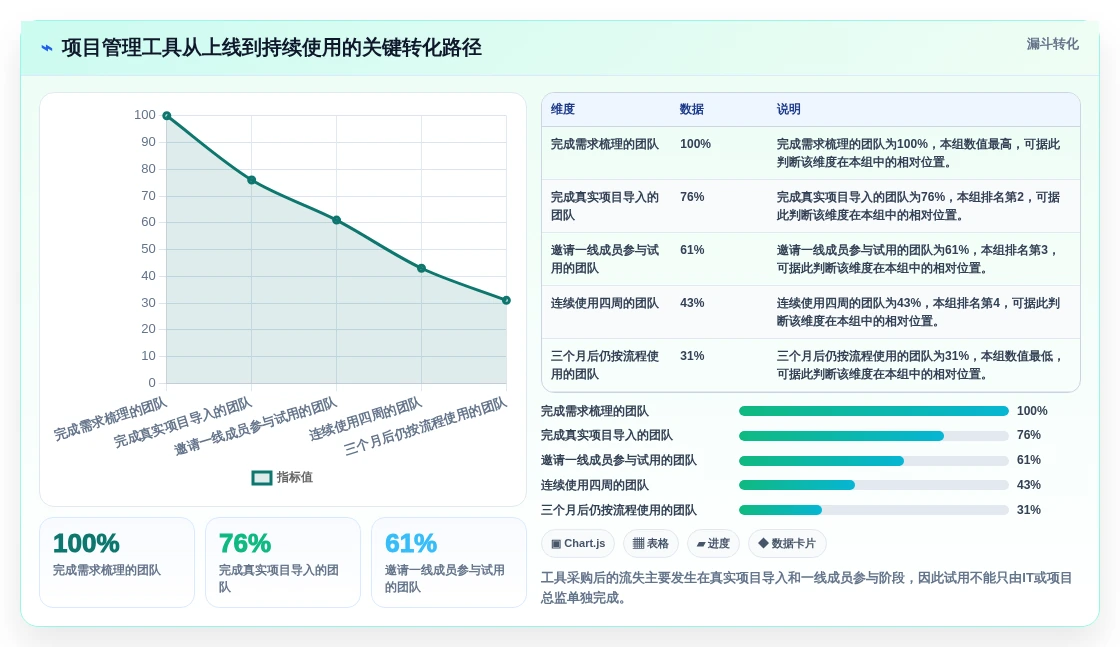Click table cell 完成真实项目导入的团队 in 维度 column
This screenshot has width=1120, height=647.
604,206
